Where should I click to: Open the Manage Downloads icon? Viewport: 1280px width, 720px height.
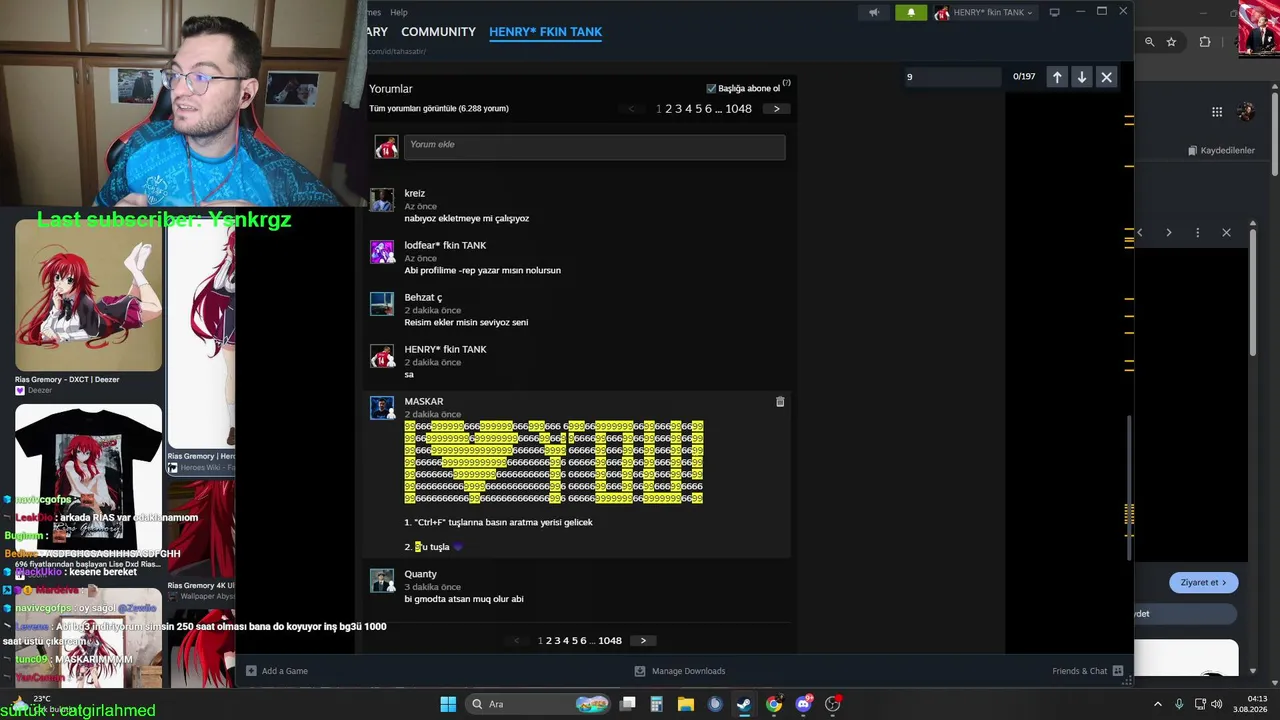640,671
